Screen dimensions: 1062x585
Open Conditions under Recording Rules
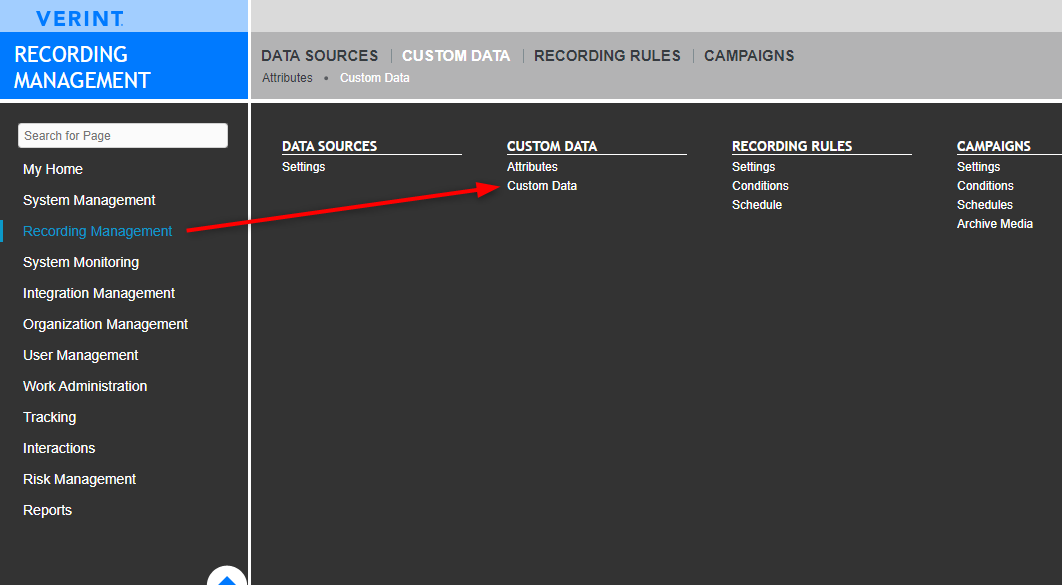(760, 186)
